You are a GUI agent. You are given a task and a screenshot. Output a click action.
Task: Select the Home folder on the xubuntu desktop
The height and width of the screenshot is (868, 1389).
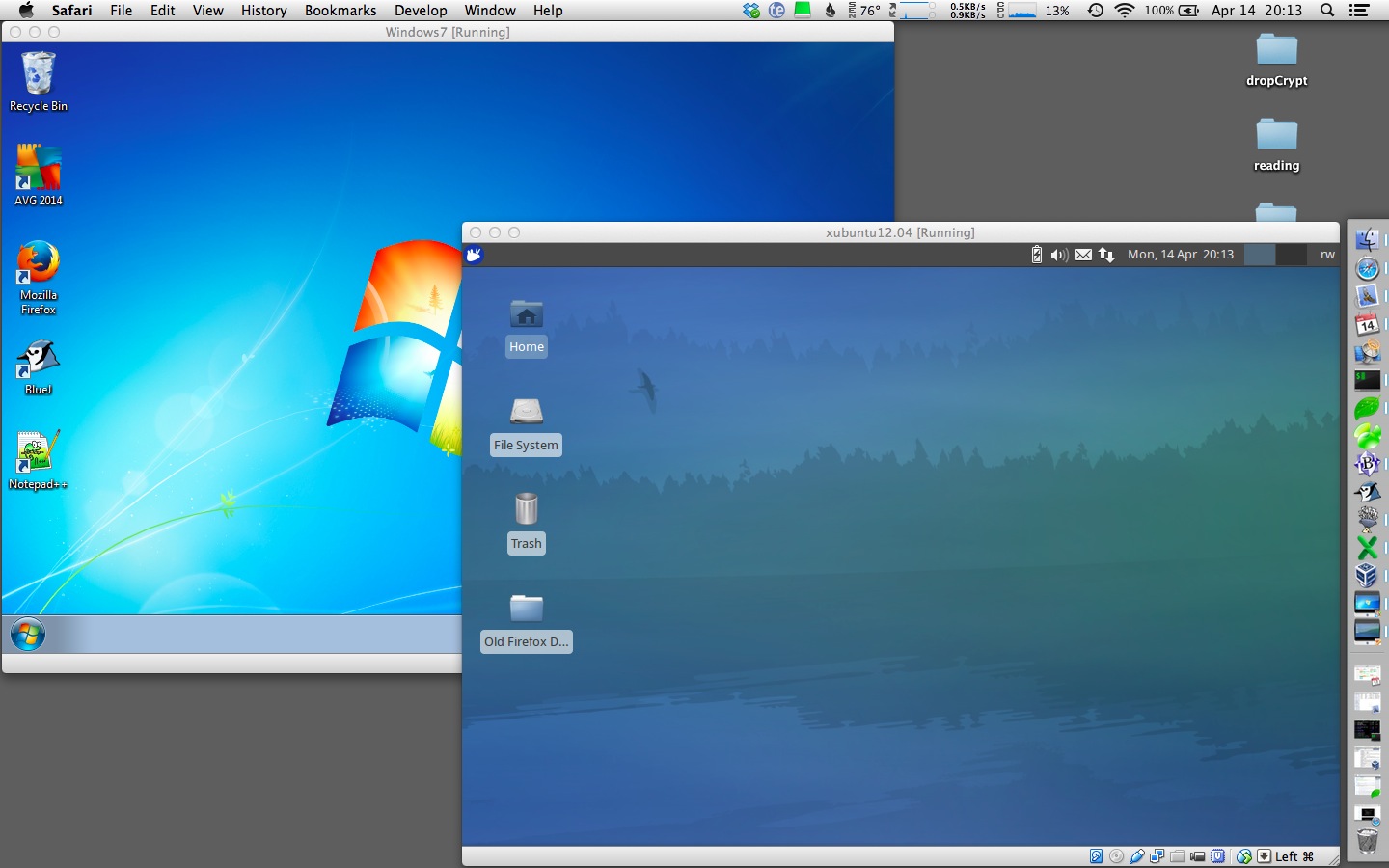click(x=527, y=328)
